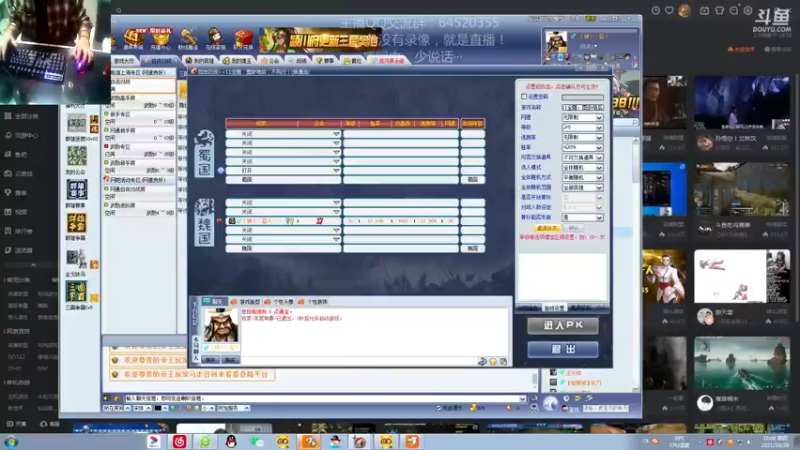800x450 pixels.
Task: Open the 可否交换道具 dropdown
Action: [x=582, y=158]
